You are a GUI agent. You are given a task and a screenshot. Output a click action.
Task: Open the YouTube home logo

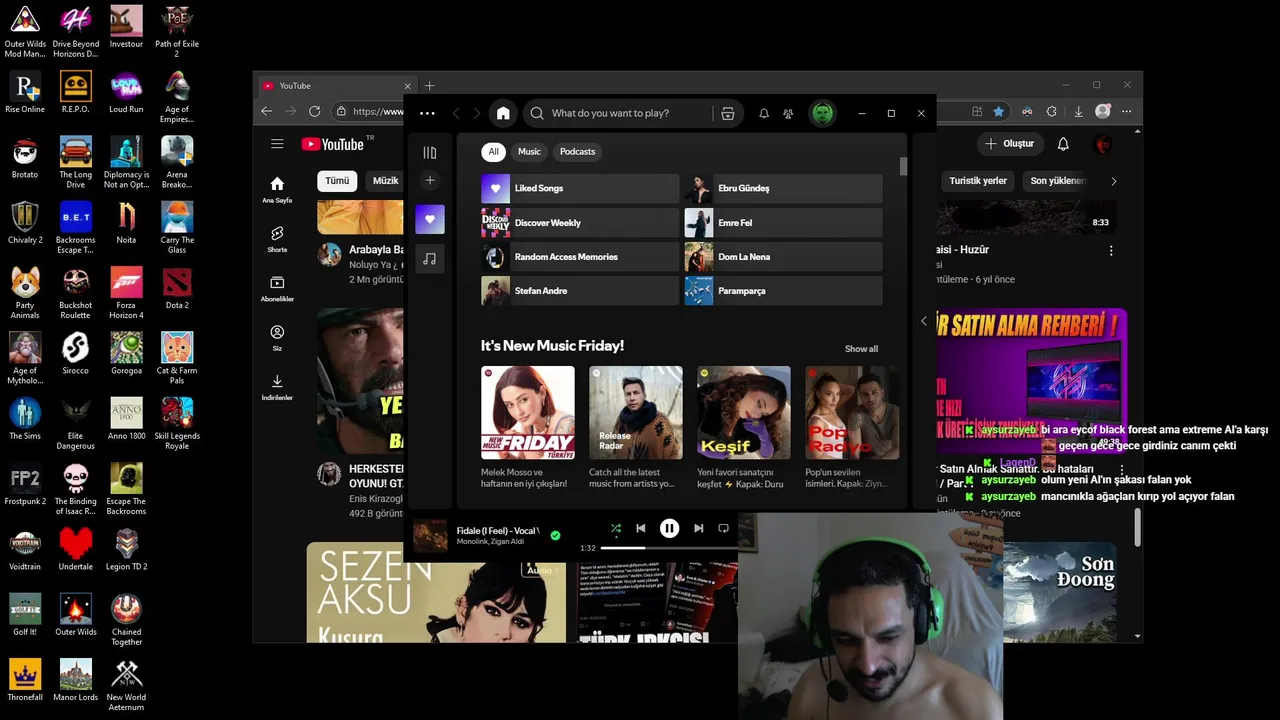[x=332, y=144]
